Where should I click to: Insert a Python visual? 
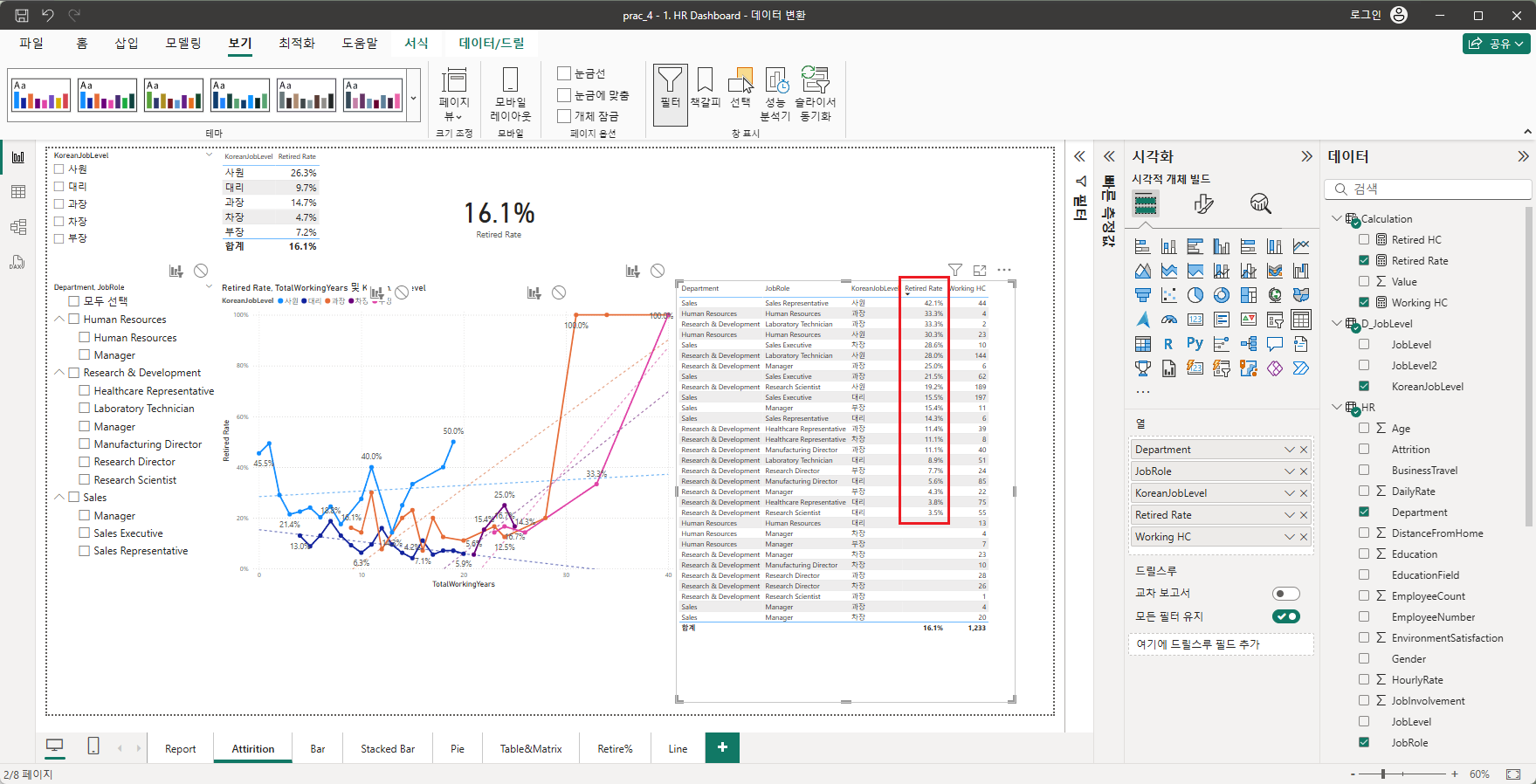click(1195, 344)
